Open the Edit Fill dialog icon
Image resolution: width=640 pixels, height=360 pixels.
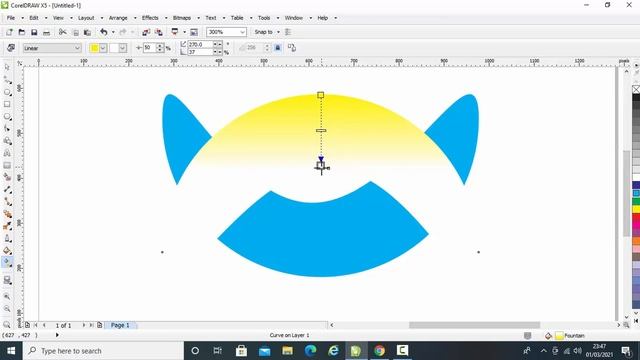[11, 48]
